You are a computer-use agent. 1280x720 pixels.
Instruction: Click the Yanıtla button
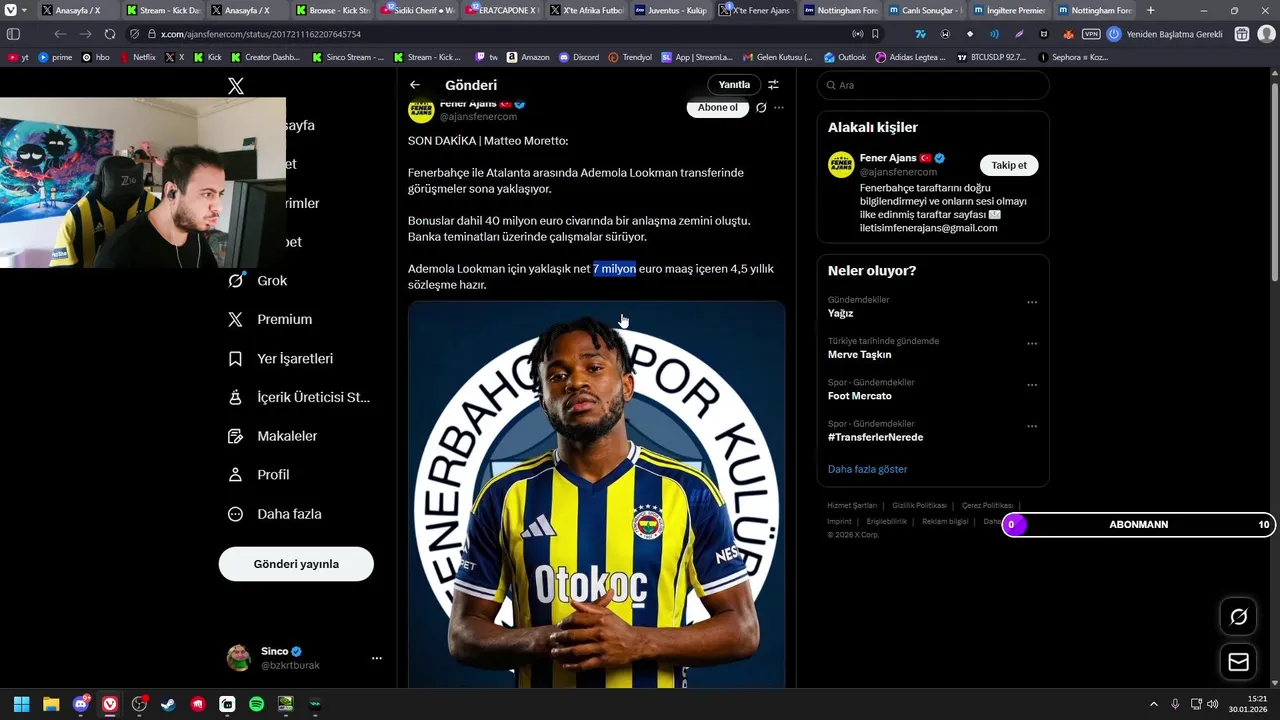pyautogui.click(x=734, y=85)
